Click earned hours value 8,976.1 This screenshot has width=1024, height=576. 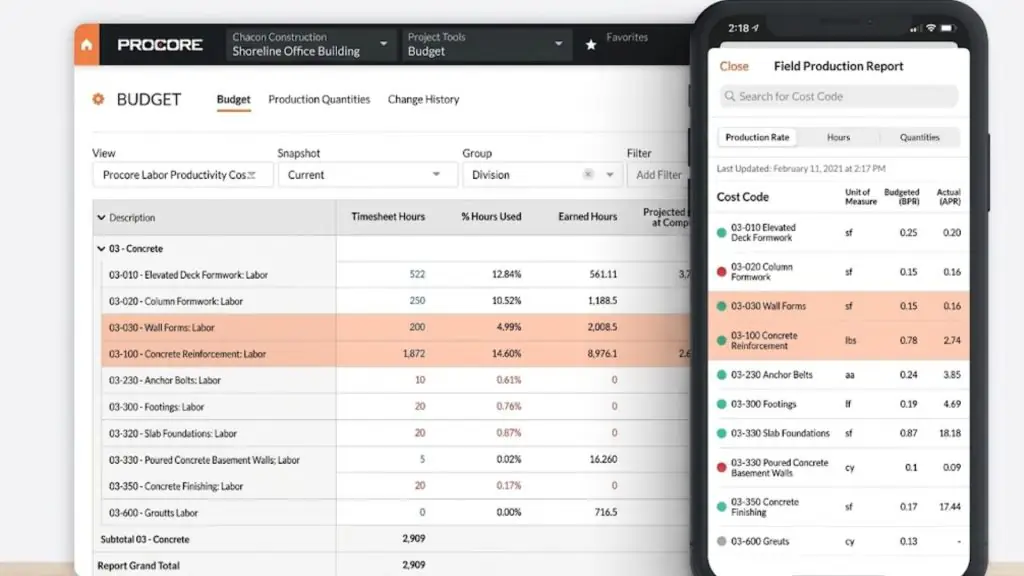pyautogui.click(x=602, y=353)
